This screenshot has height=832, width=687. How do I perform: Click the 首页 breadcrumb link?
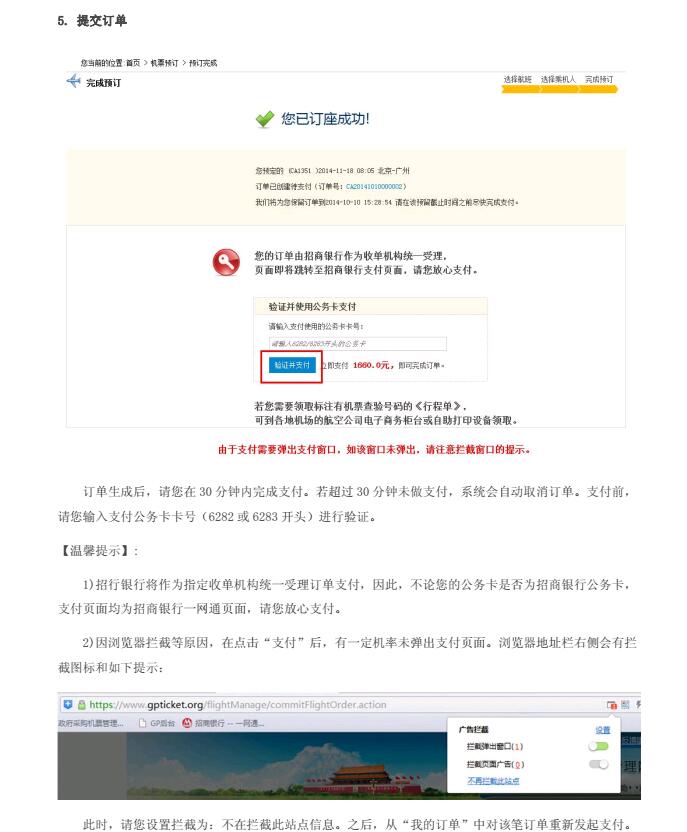point(133,63)
